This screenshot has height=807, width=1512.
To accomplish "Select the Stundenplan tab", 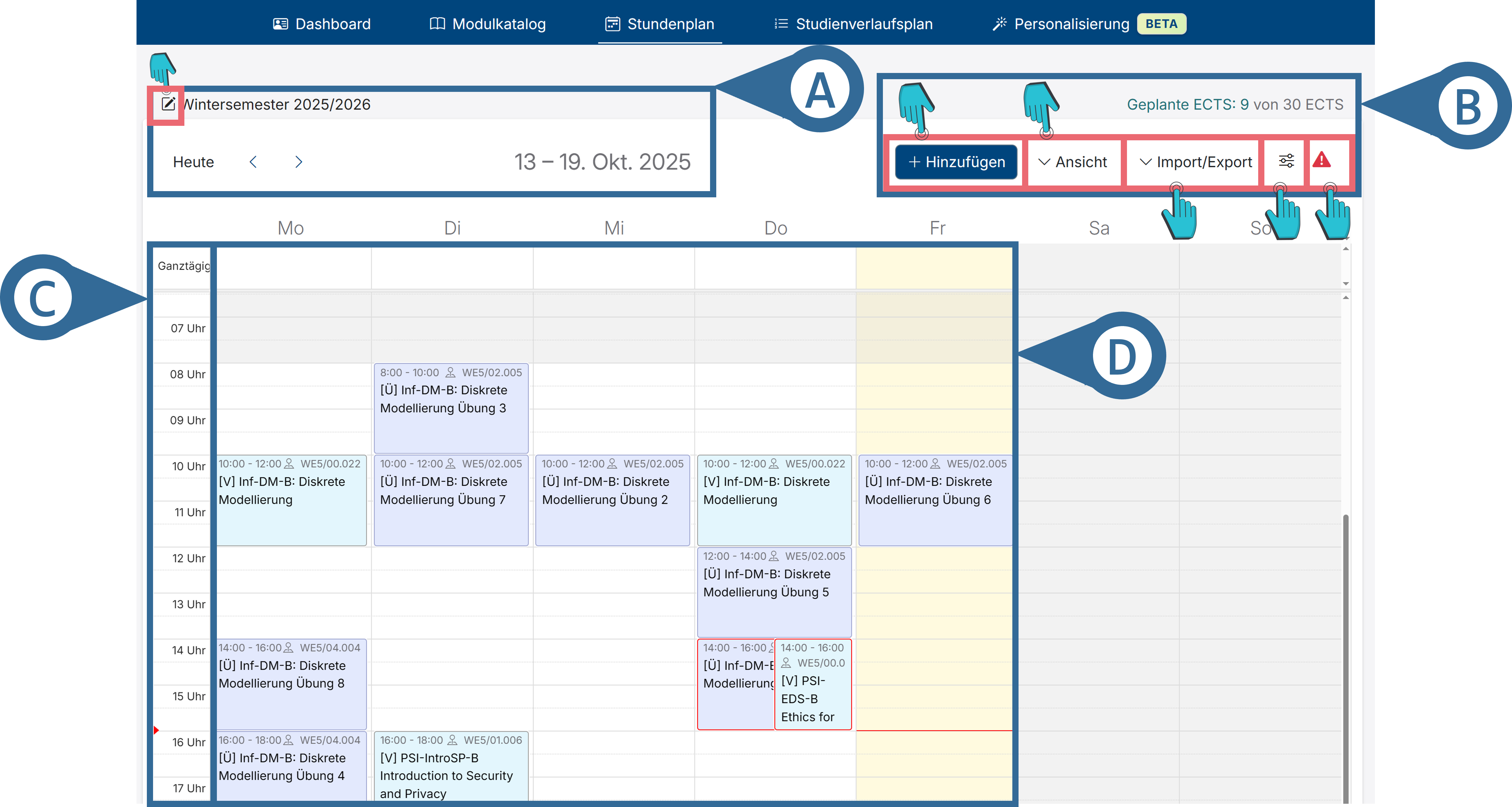I will pyautogui.click(x=660, y=23).
